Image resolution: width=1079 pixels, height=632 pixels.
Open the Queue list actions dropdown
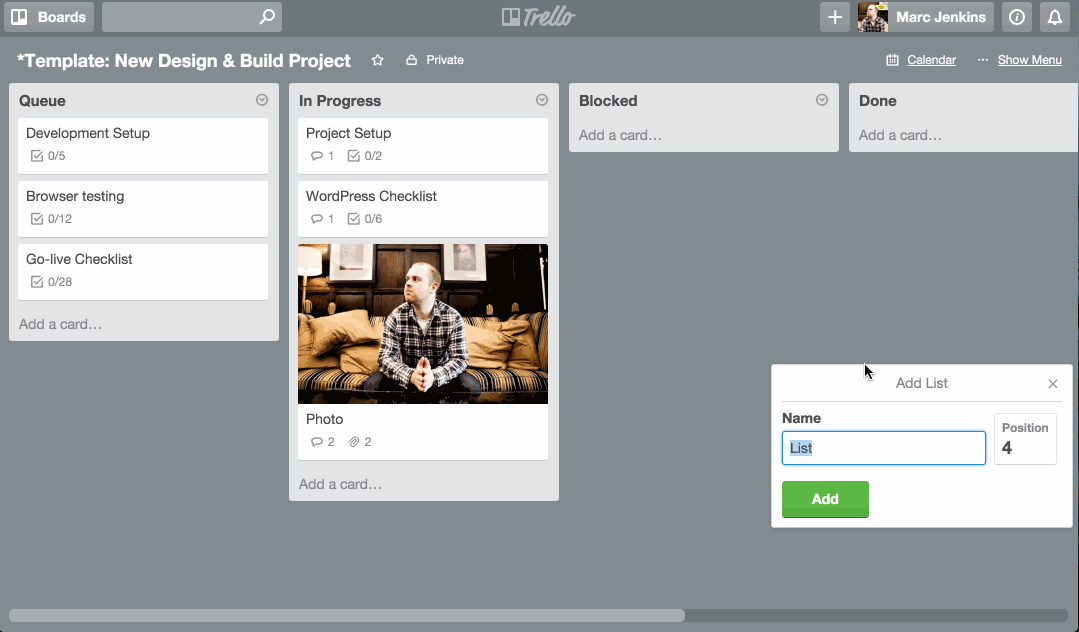(262, 100)
